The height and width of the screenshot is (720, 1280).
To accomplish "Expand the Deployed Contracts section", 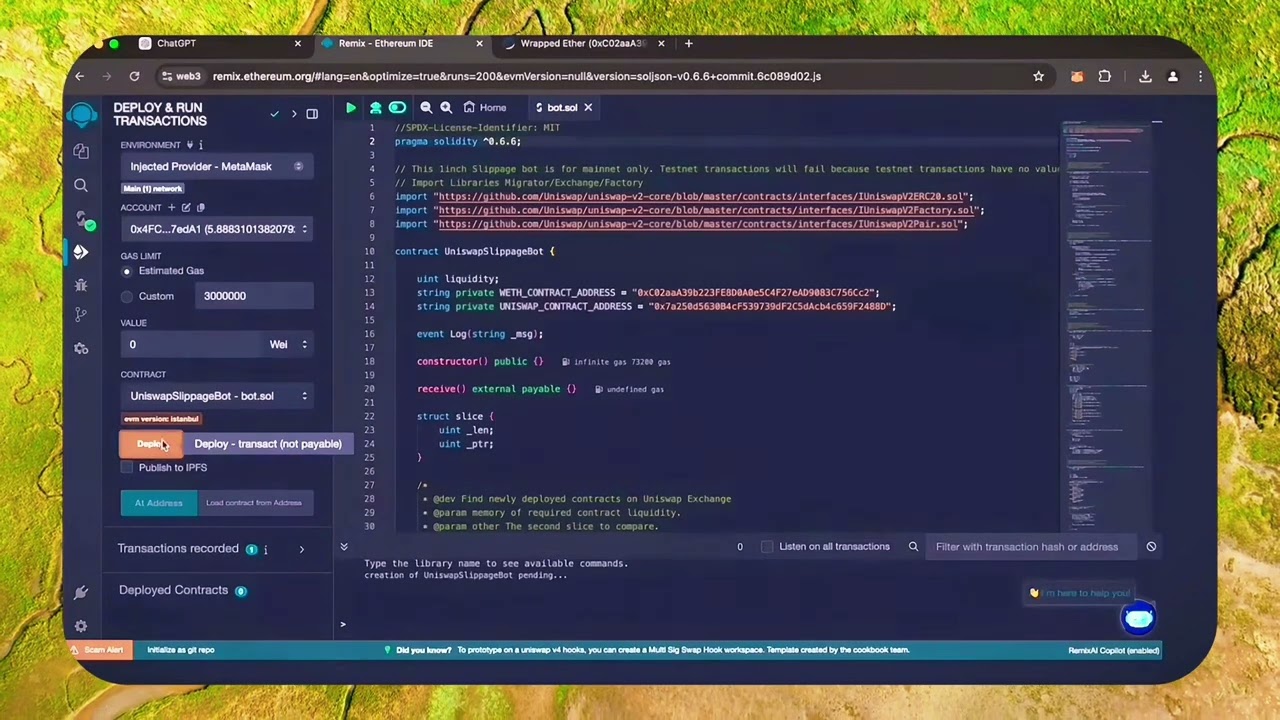I will pos(174,590).
